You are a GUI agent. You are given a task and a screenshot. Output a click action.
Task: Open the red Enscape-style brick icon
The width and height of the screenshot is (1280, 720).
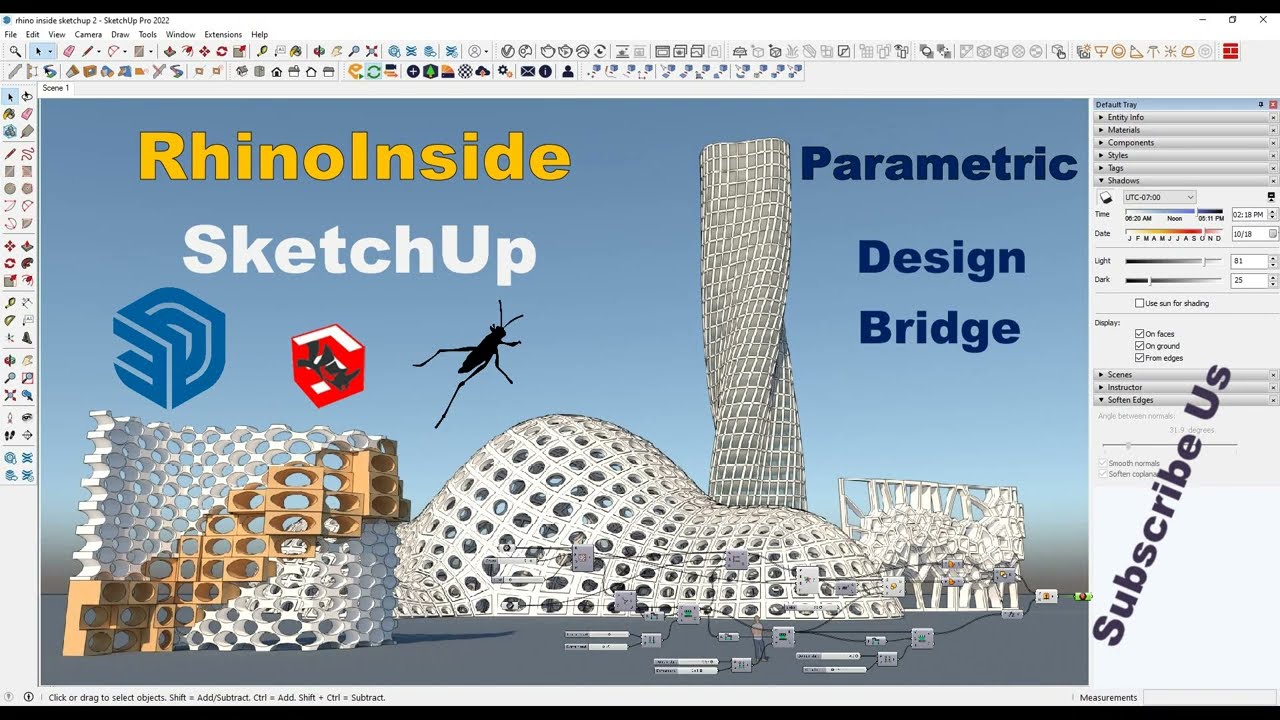coord(1230,51)
